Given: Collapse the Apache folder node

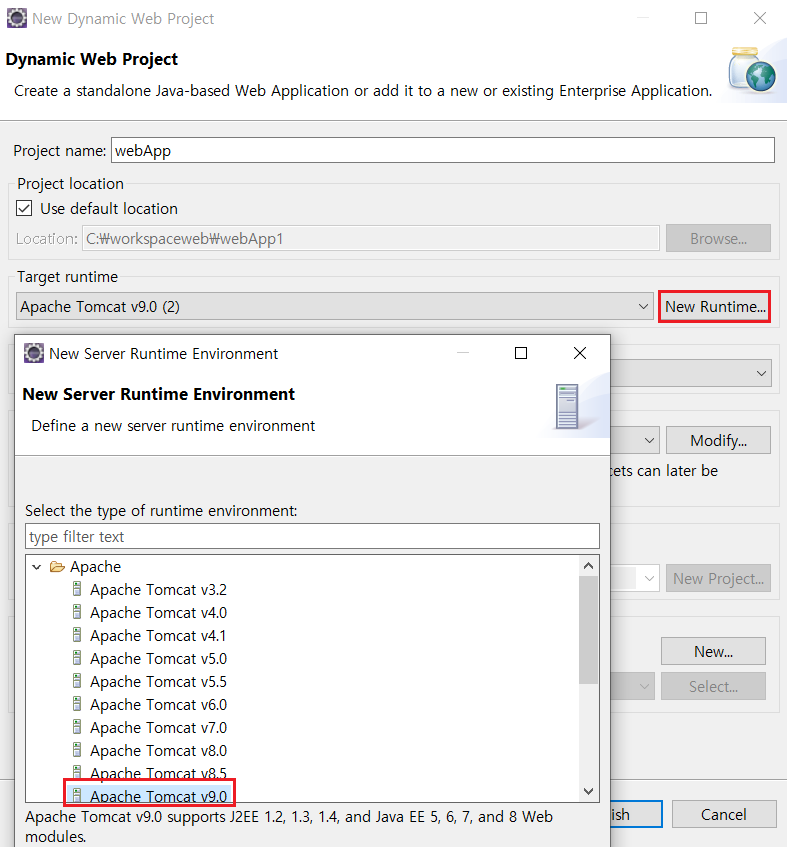Looking at the screenshot, I should (x=37, y=567).
